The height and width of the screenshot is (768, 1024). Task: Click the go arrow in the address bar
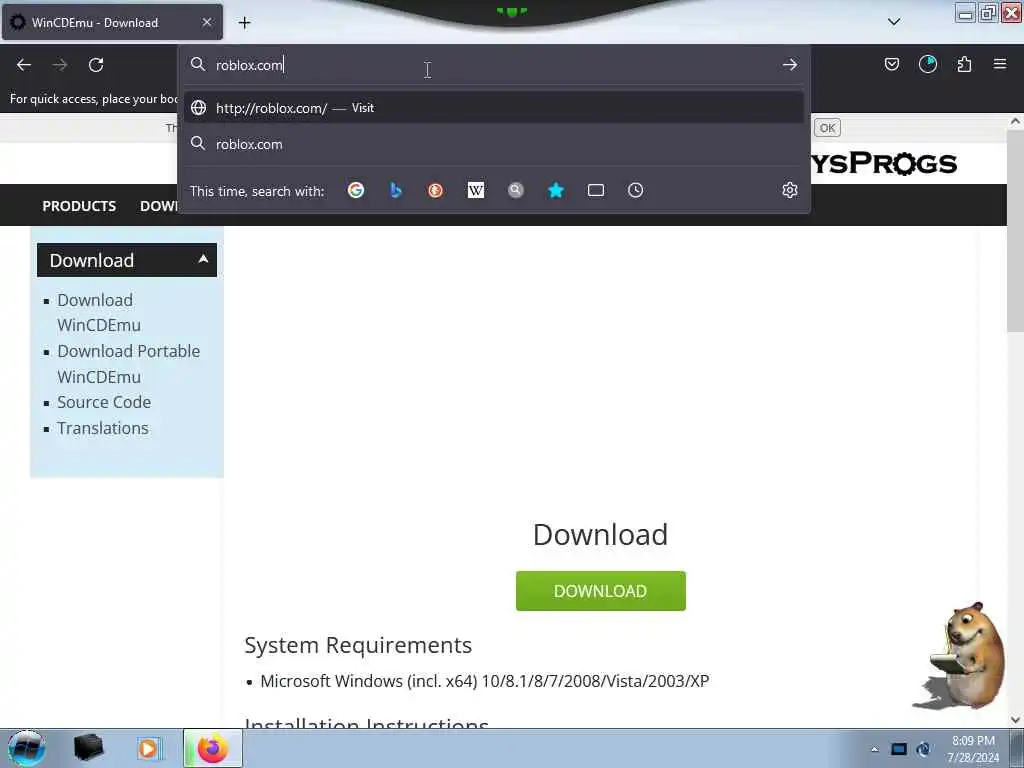[x=790, y=65]
